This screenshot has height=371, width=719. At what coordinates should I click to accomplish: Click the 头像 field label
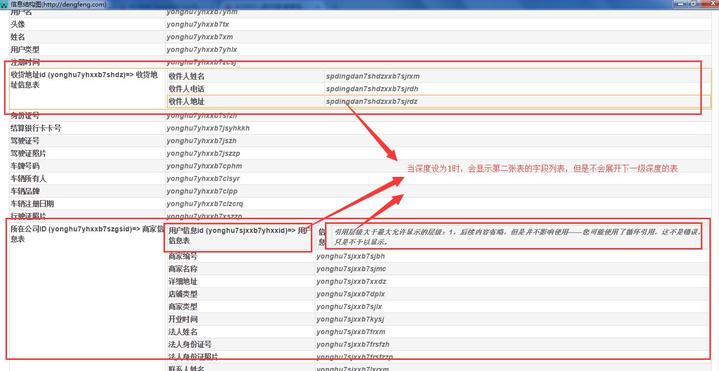(18, 24)
